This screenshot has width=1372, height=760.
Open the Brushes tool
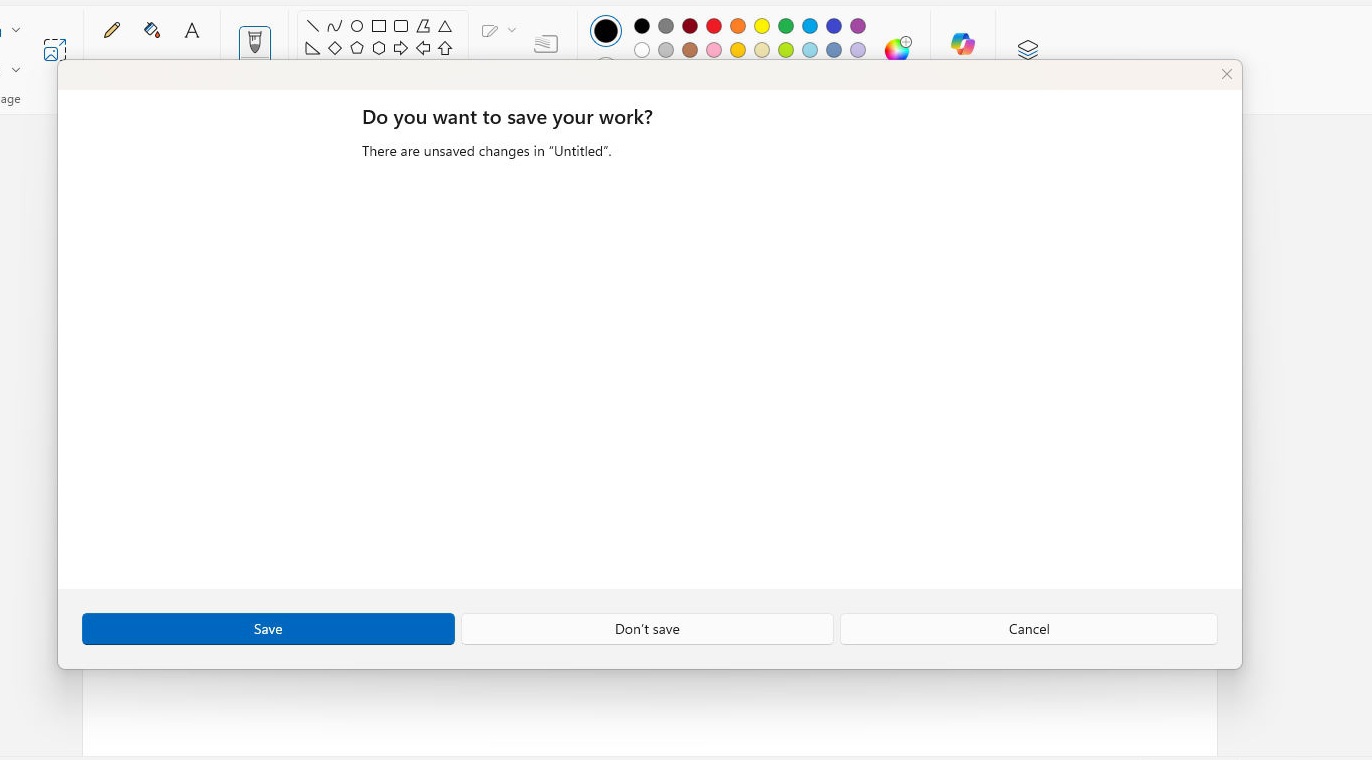pyautogui.click(x=255, y=43)
